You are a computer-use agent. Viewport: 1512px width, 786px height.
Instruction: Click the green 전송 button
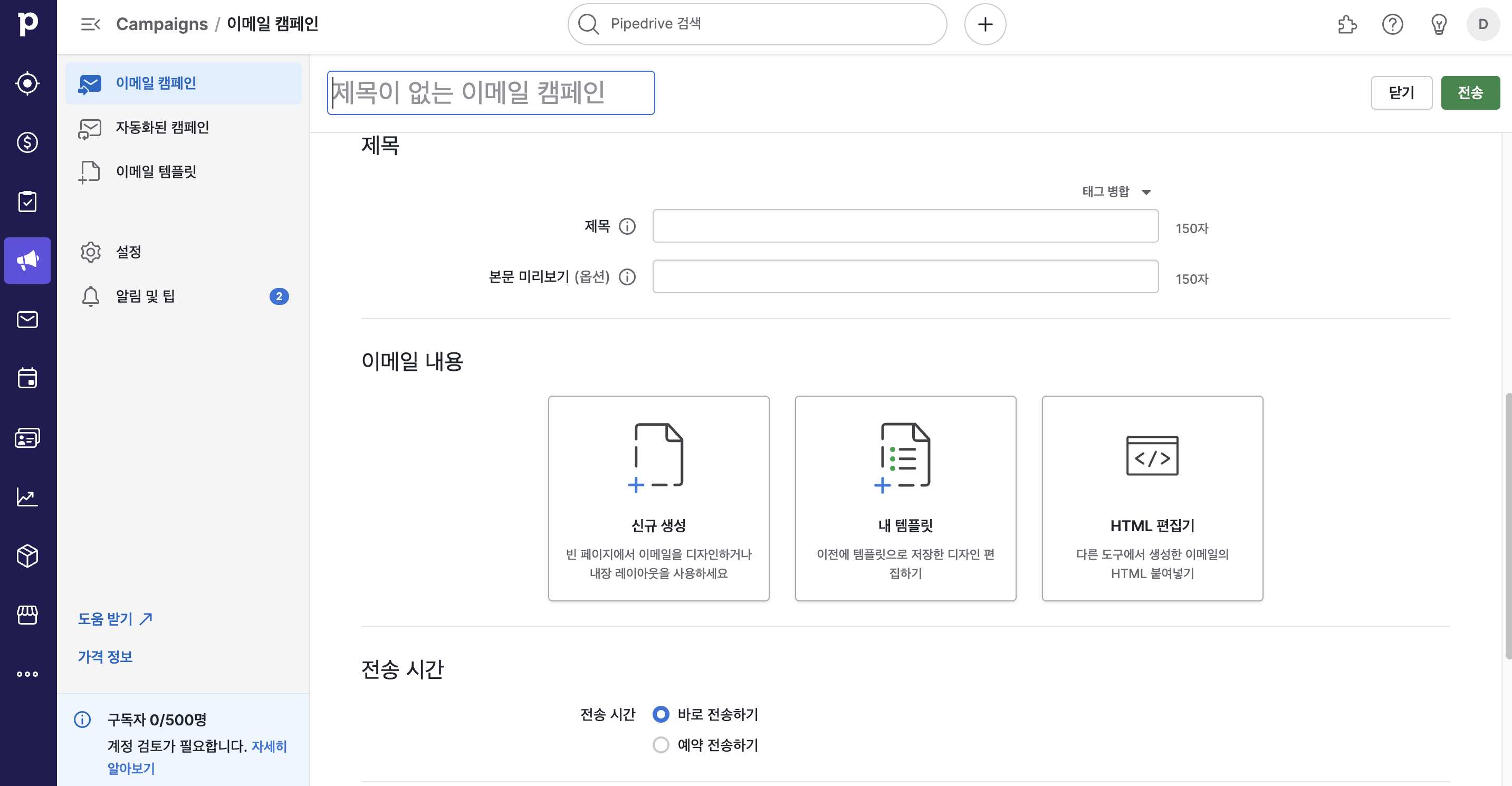tap(1469, 93)
